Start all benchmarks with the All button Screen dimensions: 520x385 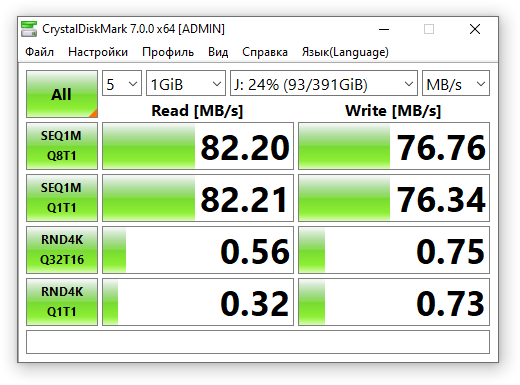62,94
